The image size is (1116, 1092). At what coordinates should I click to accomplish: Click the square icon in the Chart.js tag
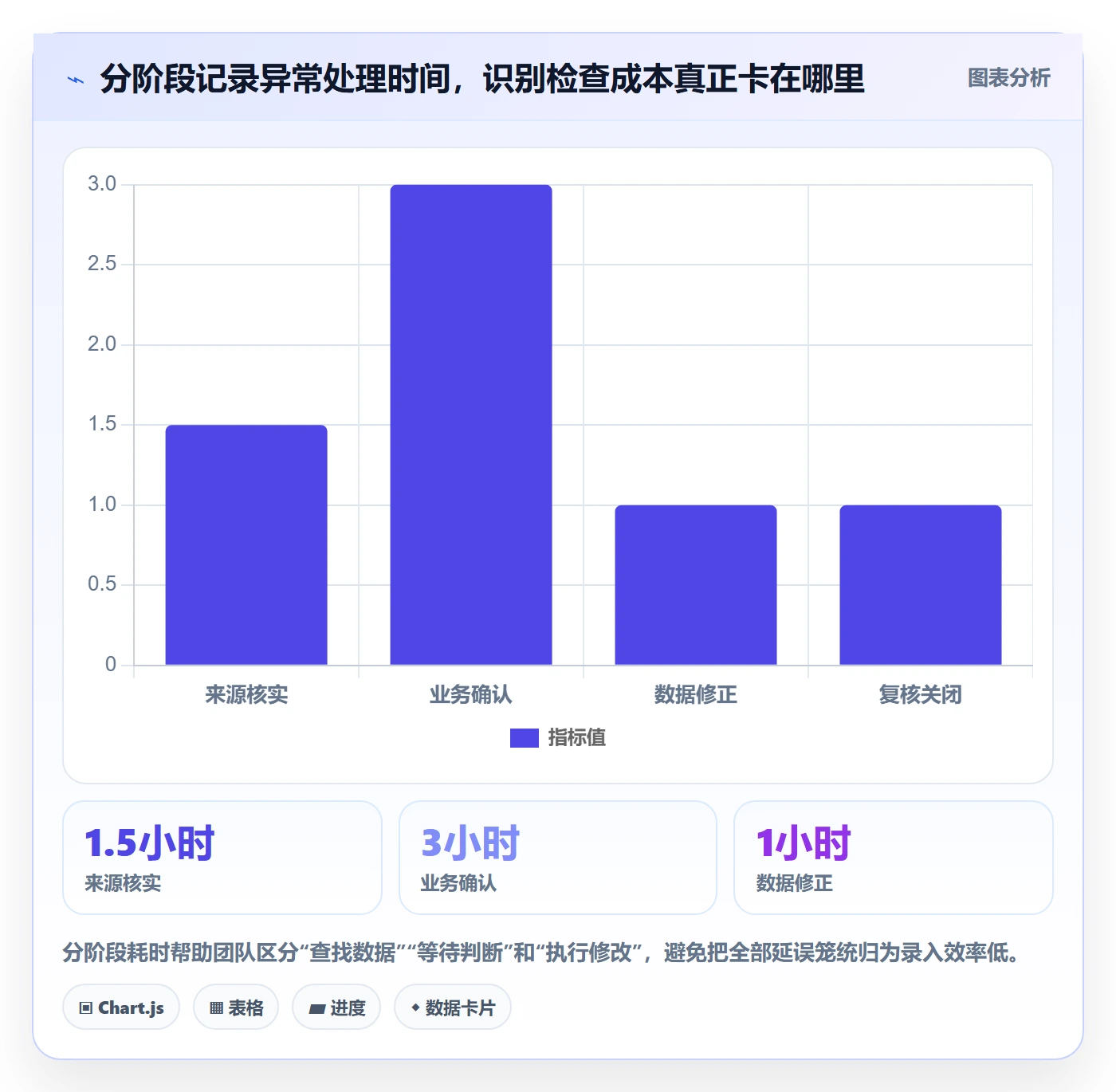pyautogui.click(x=86, y=1008)
